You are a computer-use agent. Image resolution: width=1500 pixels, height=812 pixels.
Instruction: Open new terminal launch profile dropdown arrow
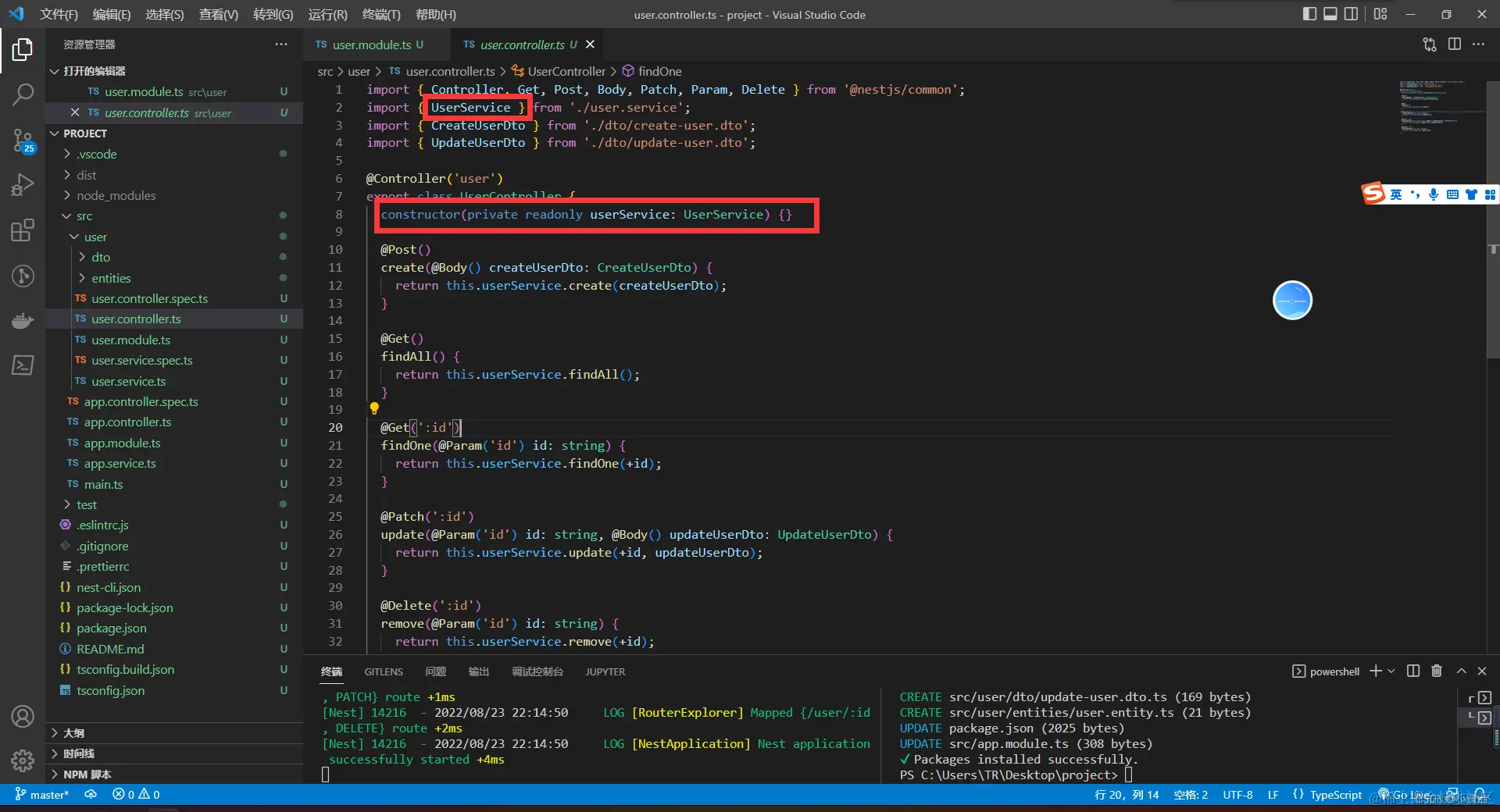tap(1391, 671)
